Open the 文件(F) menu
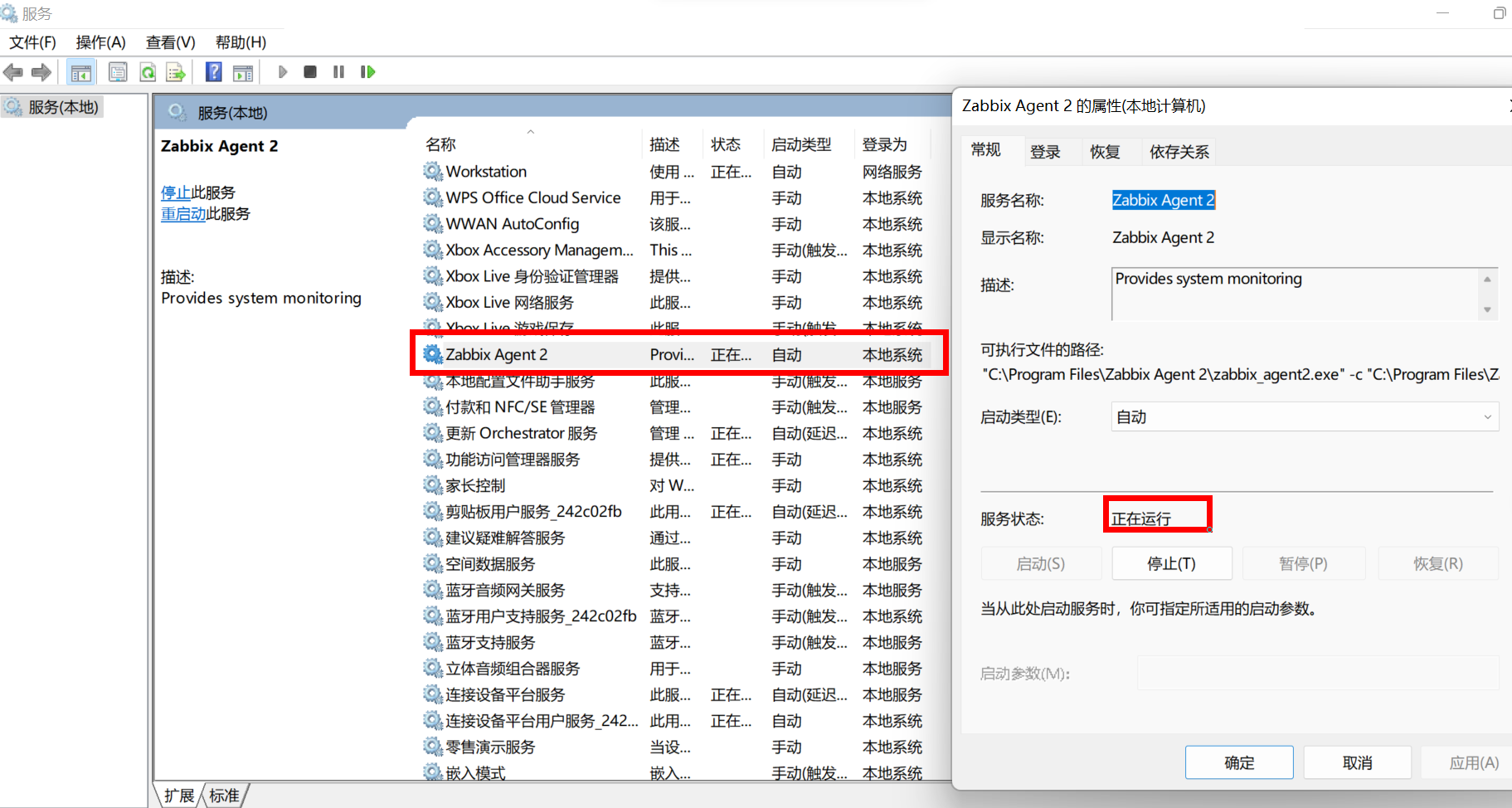This screenshot has height=808, width=1512. coord(32,42)
